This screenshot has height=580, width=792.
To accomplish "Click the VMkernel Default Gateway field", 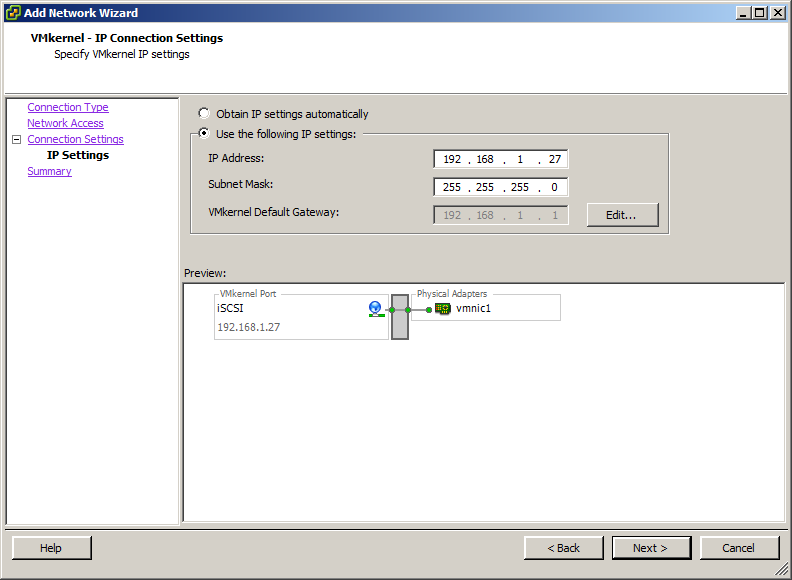I will point(501,215).
